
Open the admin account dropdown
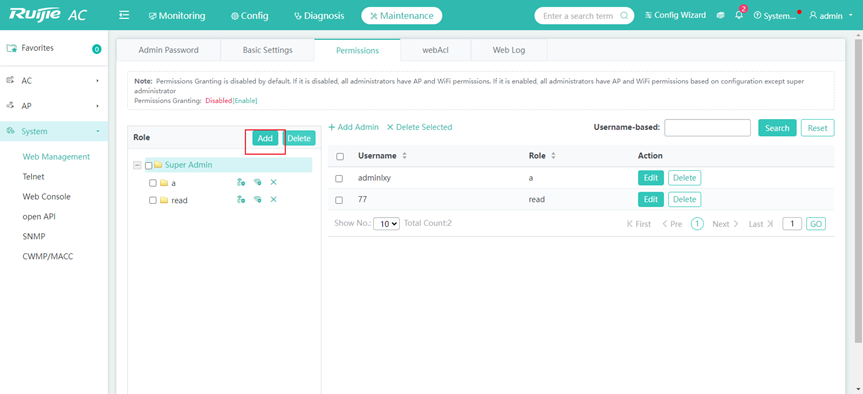pyautogui.click(x=831, y=16)
